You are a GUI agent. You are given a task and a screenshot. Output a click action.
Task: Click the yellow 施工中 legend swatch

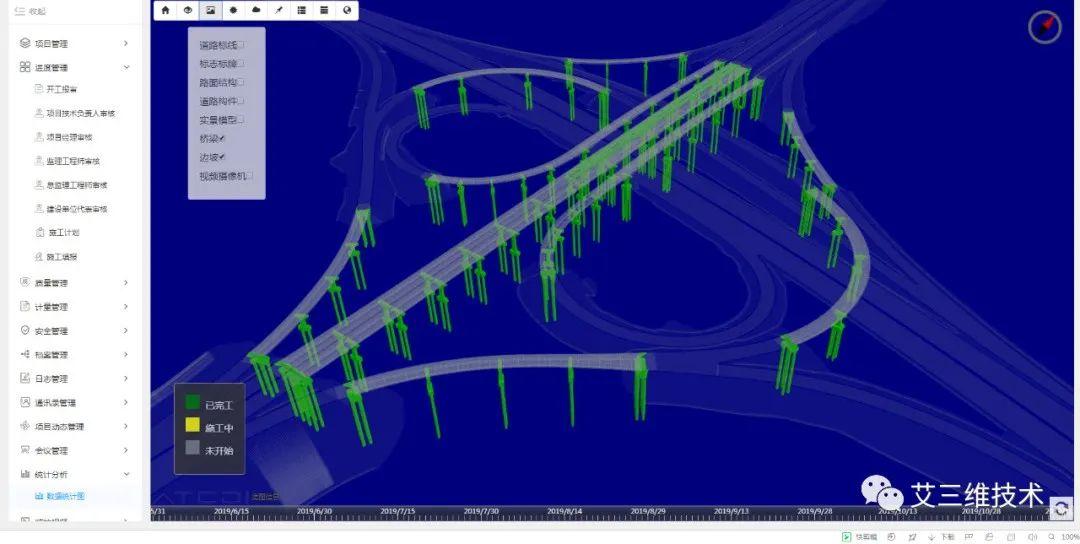(x=193, y=425)
